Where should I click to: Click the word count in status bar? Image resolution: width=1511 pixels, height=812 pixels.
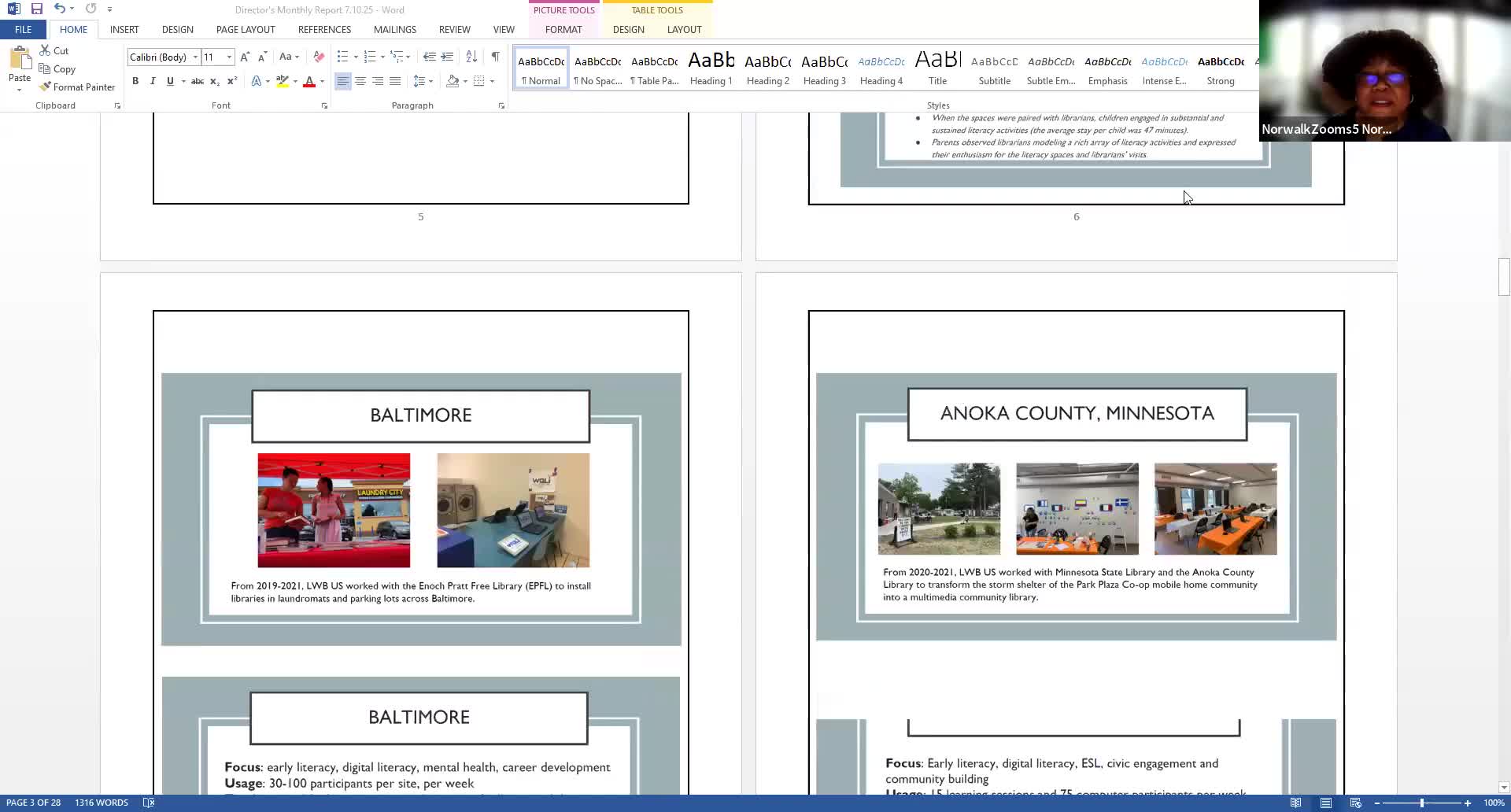pyautogui.click(x=102, y=803)
